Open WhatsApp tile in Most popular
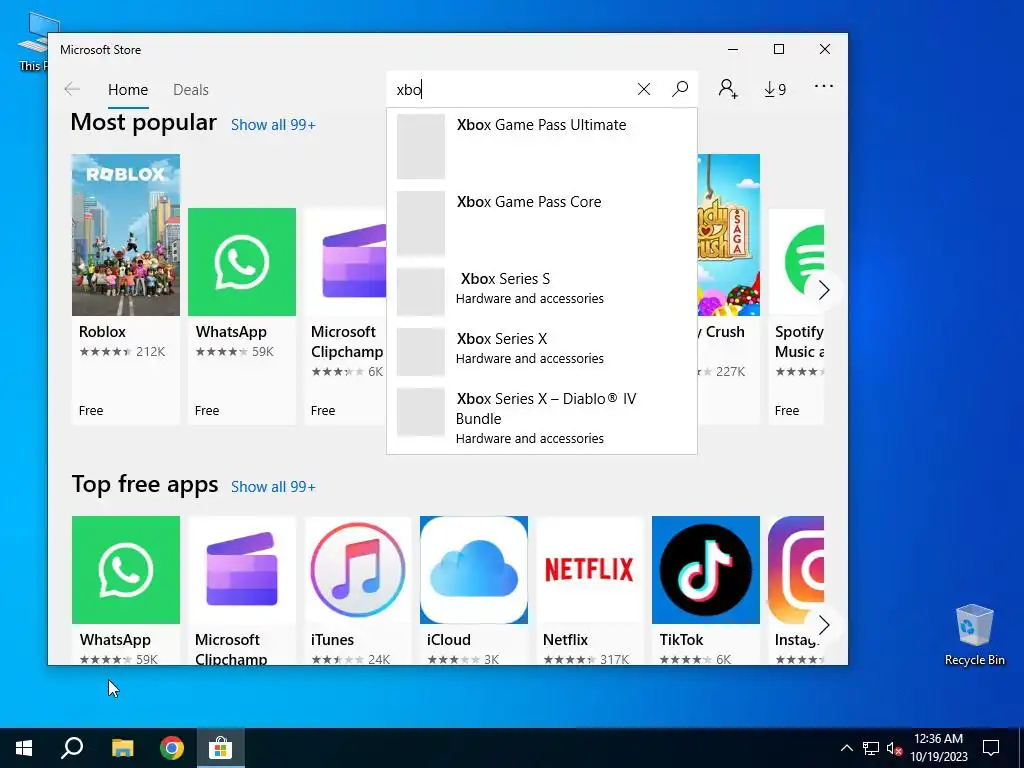This screenshot has width=1024, height=768. [242, 316]
